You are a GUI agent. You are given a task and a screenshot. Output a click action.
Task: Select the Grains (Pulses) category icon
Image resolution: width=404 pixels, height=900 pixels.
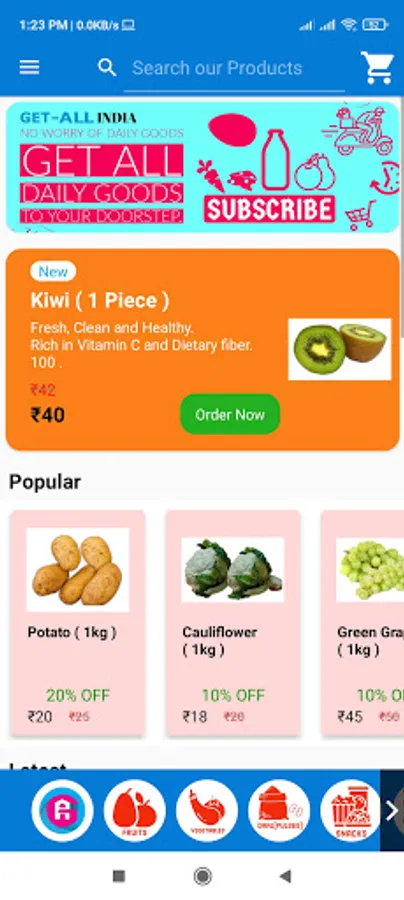[279, 810]
